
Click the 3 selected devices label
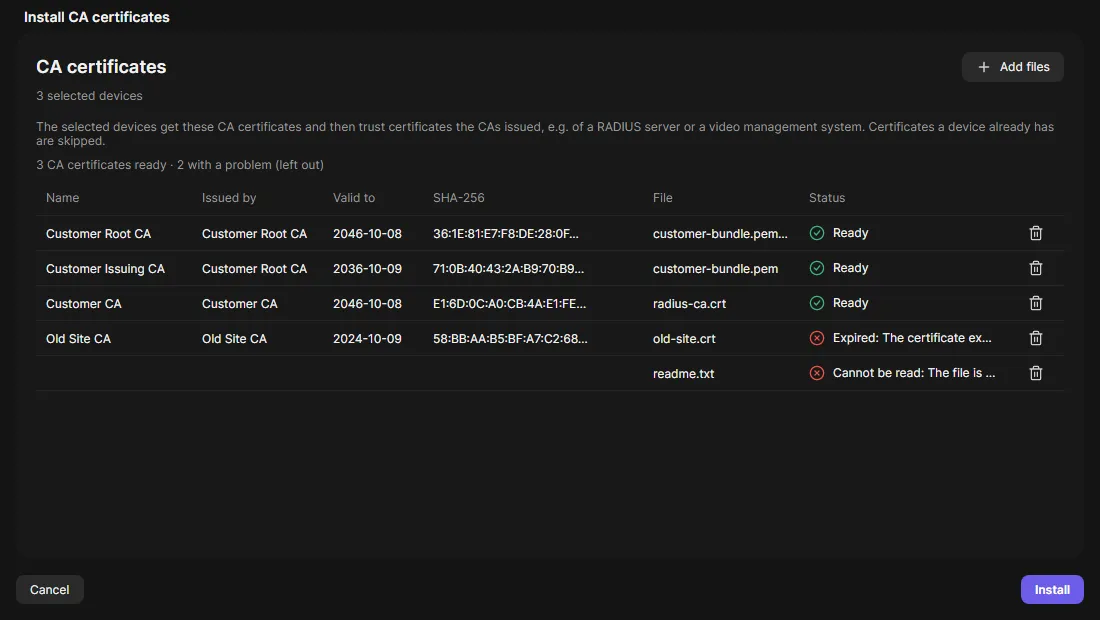click(89, 95)
